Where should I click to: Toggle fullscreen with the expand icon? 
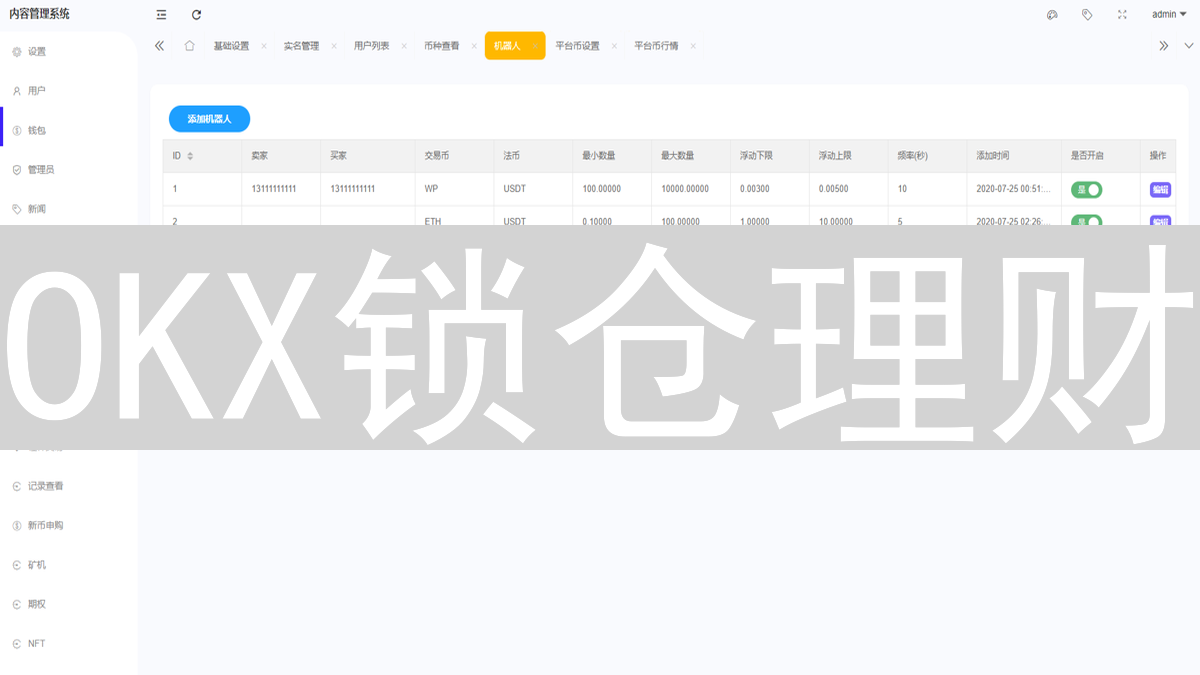pos(1122,15)
